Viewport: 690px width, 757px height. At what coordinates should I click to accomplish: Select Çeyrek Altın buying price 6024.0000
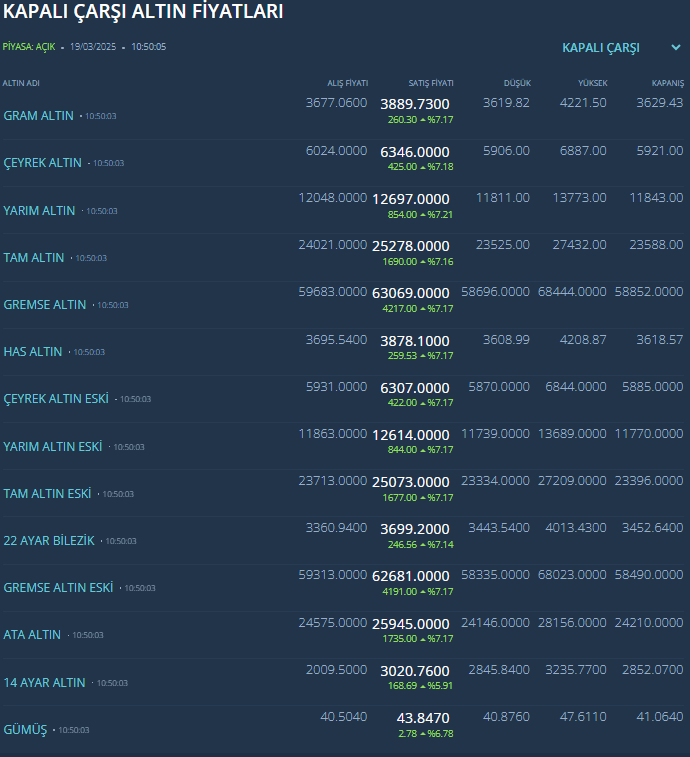pos(337,151)
